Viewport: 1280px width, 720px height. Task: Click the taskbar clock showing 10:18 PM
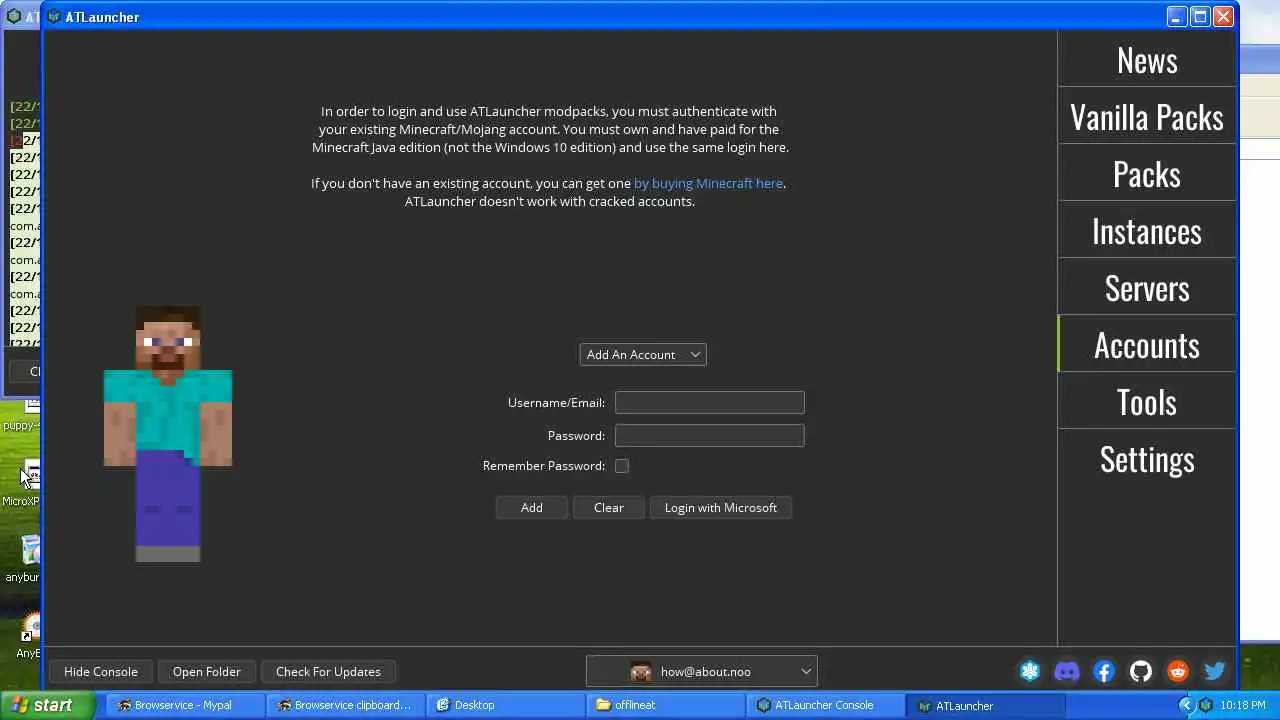[1243, 705]
